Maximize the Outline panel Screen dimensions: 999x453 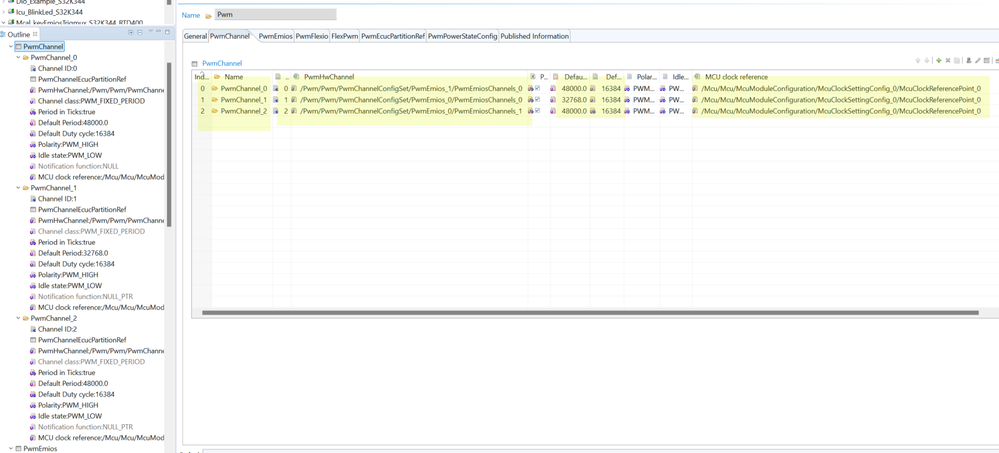pos(168,32)
